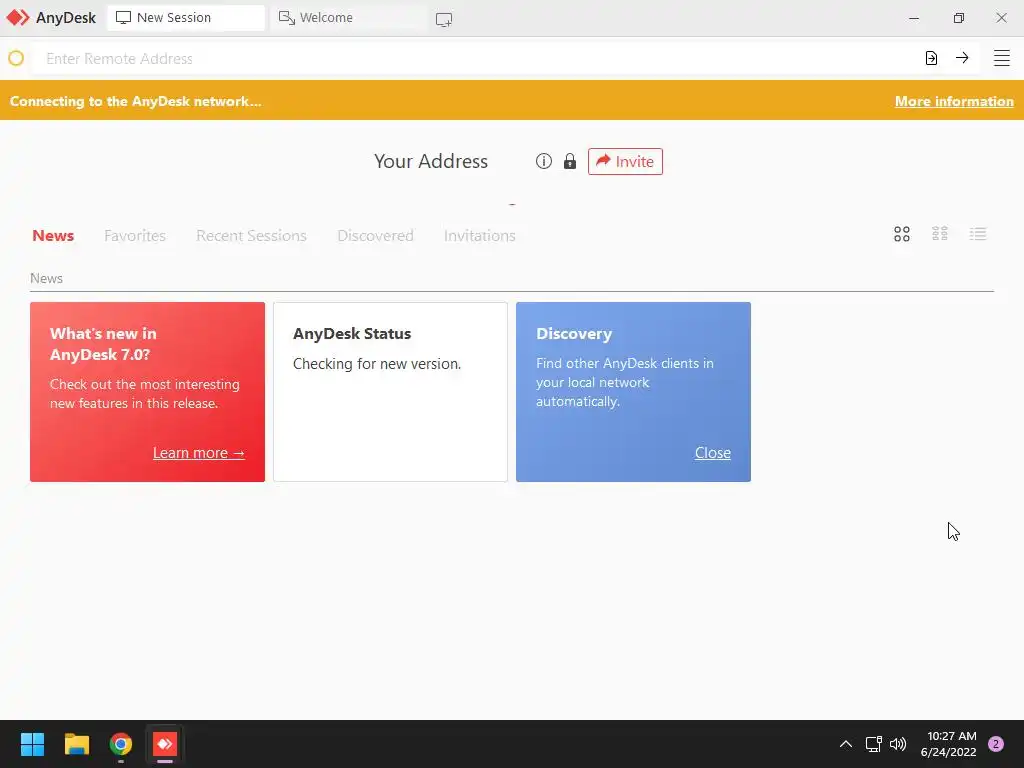Open notification center badge
The width and height of the screenshot is (1024, 768).
tap(995, 744)
